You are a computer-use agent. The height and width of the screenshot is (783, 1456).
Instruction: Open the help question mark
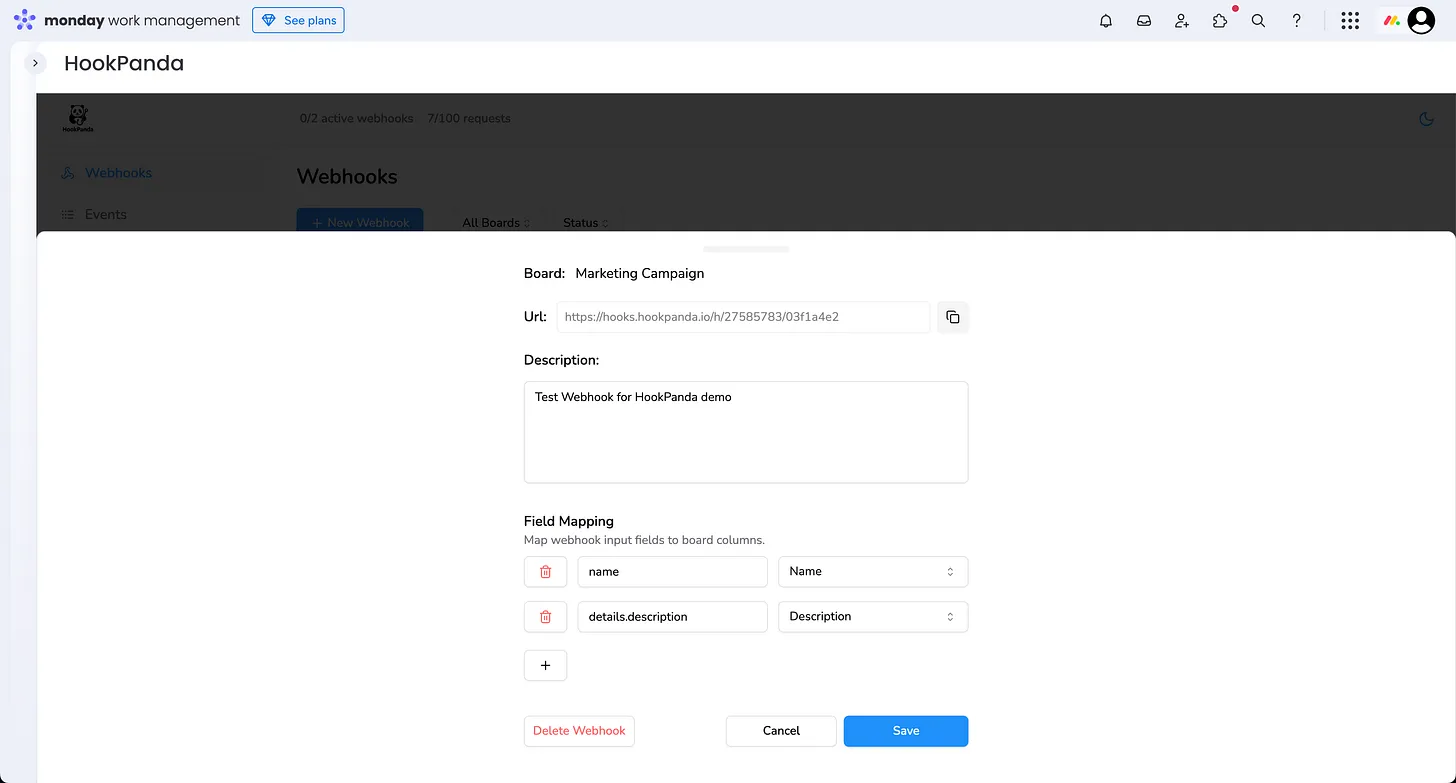click(1297, 21)
